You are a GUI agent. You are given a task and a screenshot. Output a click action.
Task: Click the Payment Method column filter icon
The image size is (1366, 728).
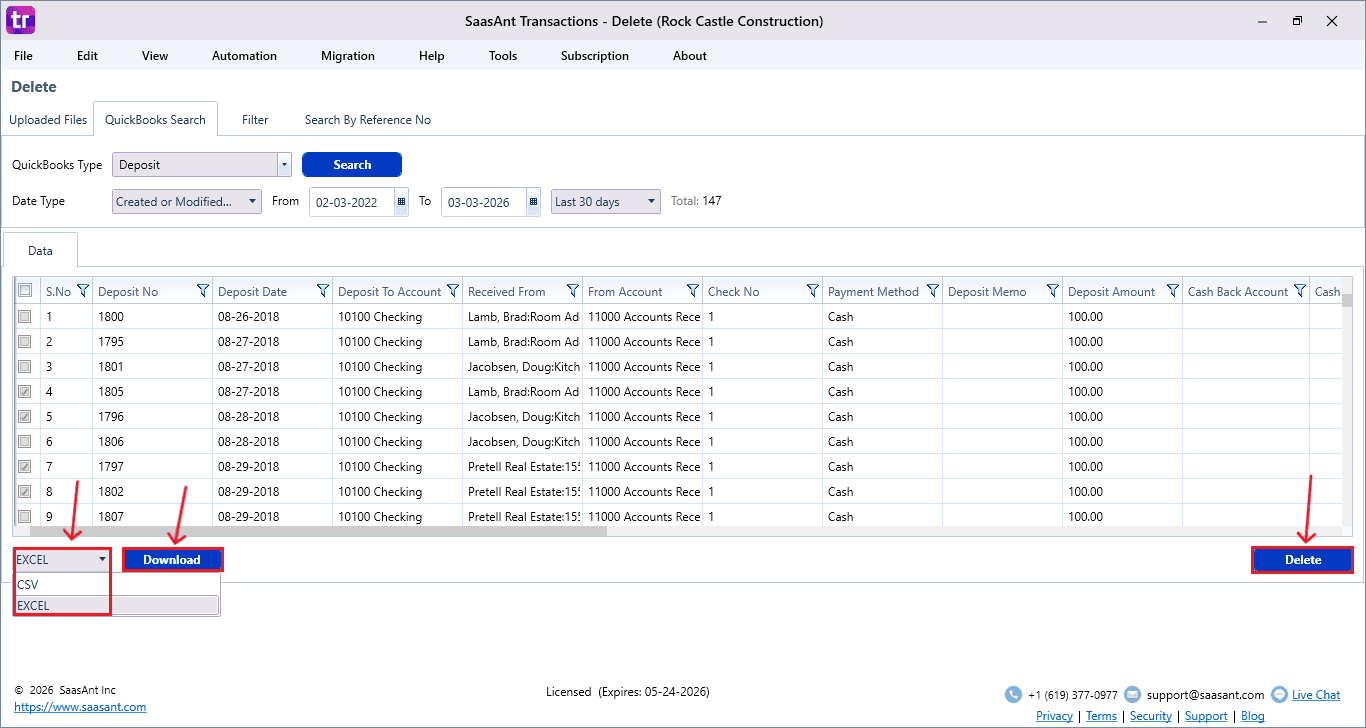933,291
